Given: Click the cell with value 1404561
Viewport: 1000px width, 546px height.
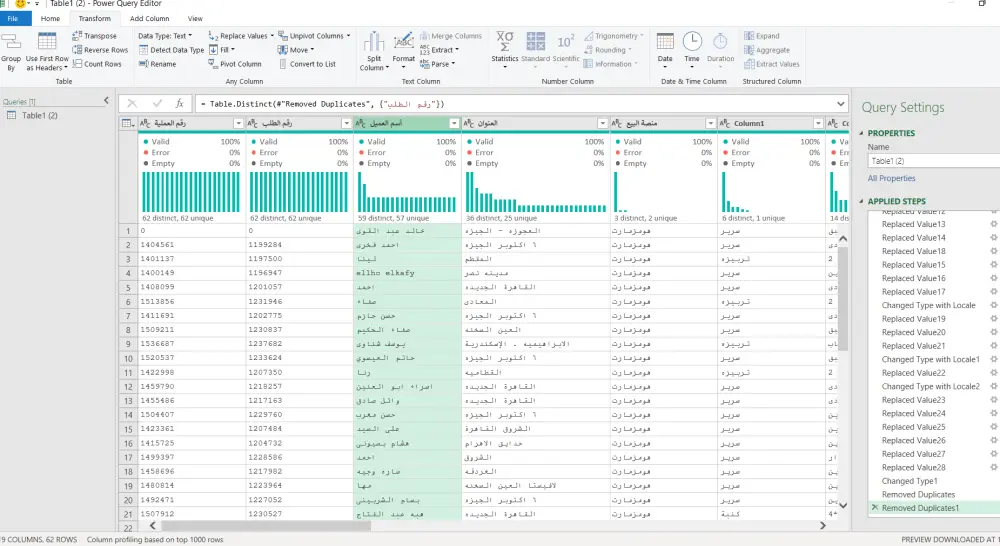Looking at the screenshot, I should coord(191,244).
